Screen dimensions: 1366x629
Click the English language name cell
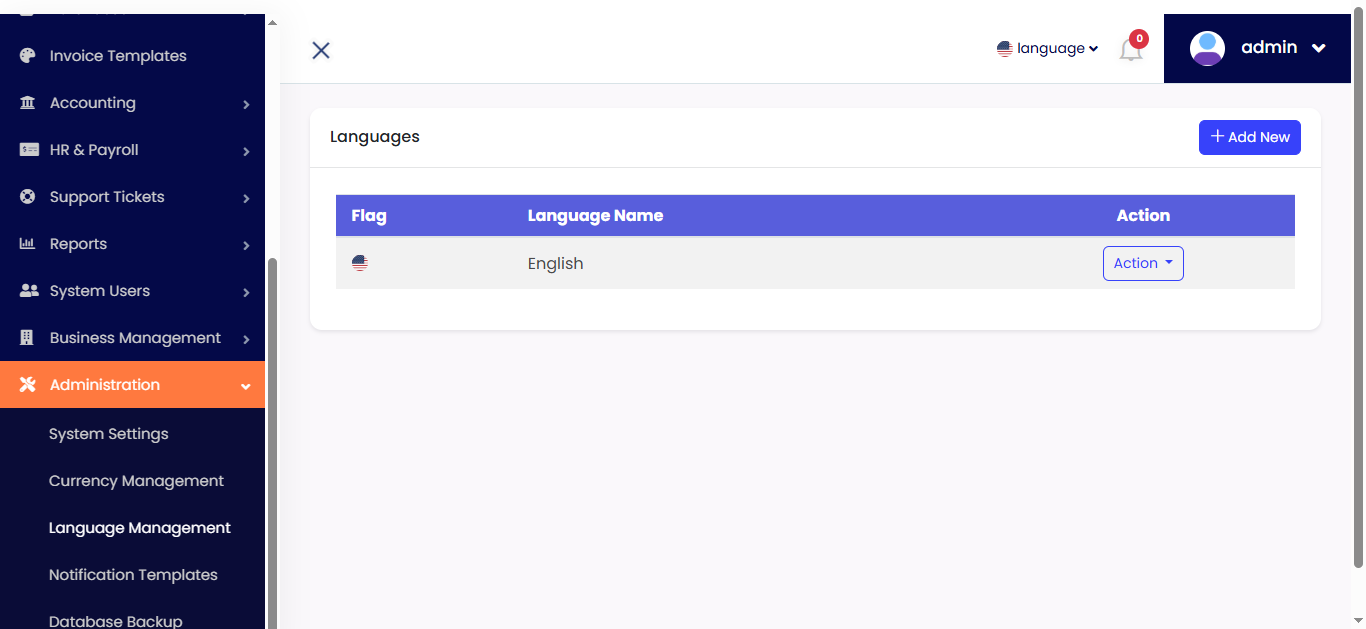point(555,264)
